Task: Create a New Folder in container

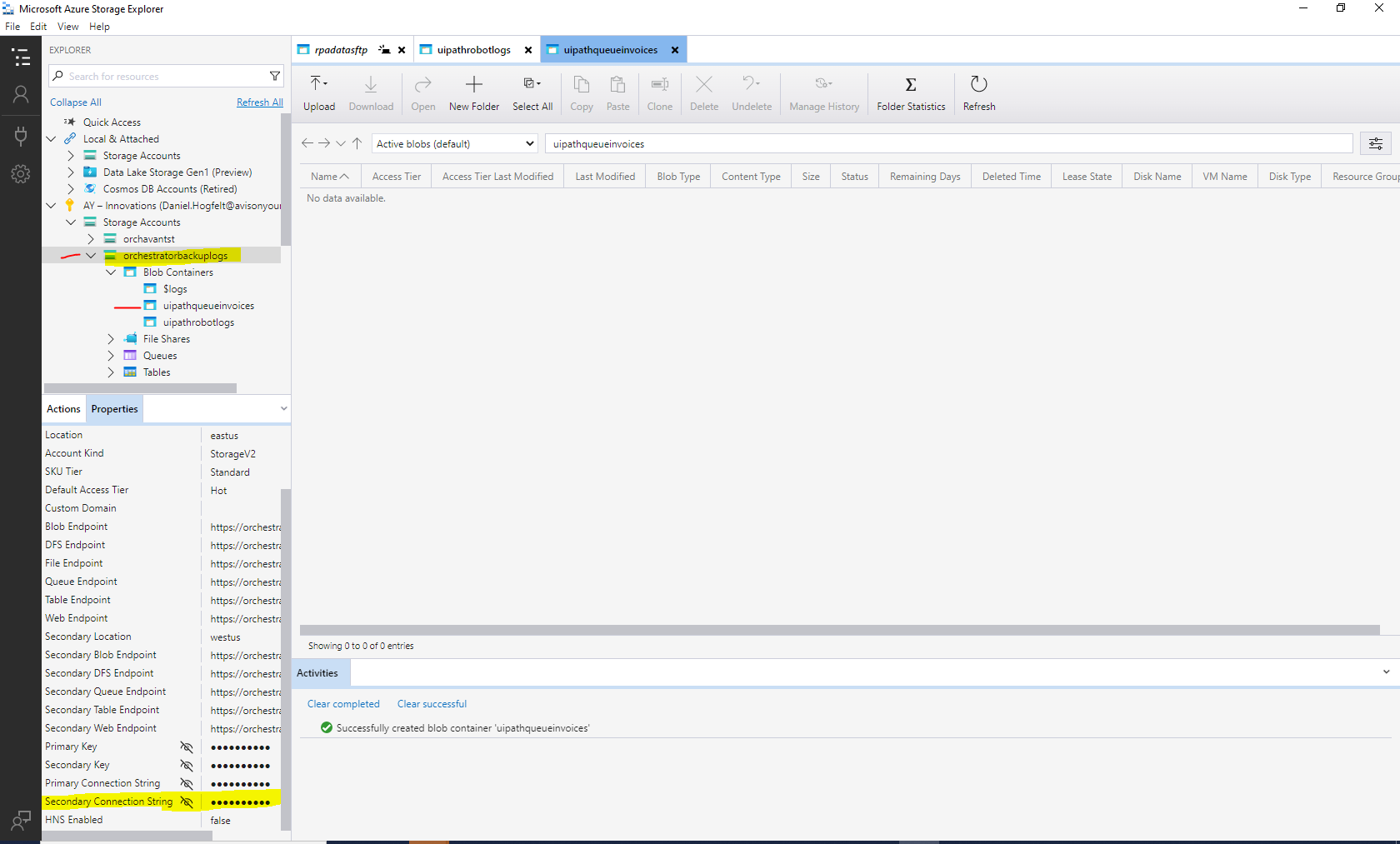Action: pyautogui.click(x=474, y=92)
